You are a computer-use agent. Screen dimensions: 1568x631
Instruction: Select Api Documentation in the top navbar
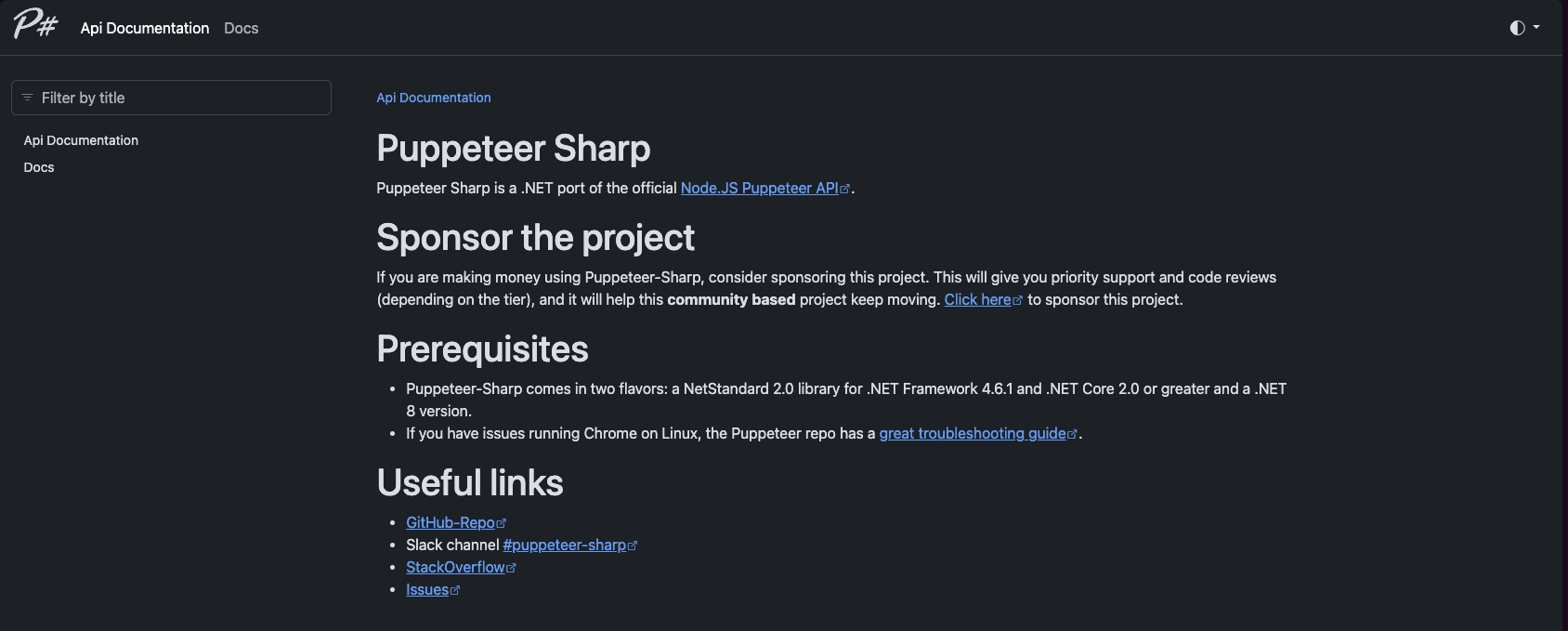(144, 28)
